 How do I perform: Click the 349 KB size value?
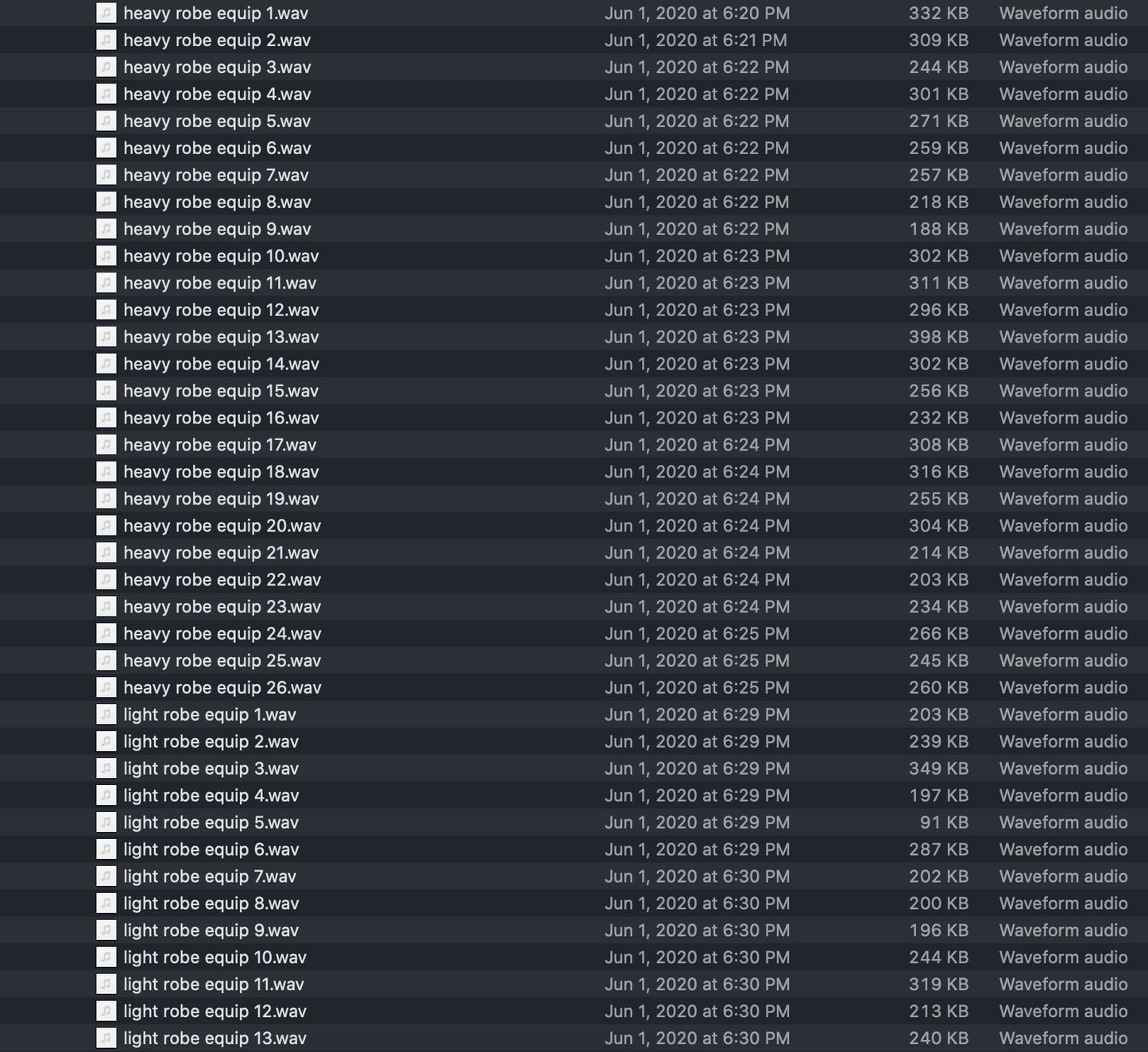[x=938, y=768]
